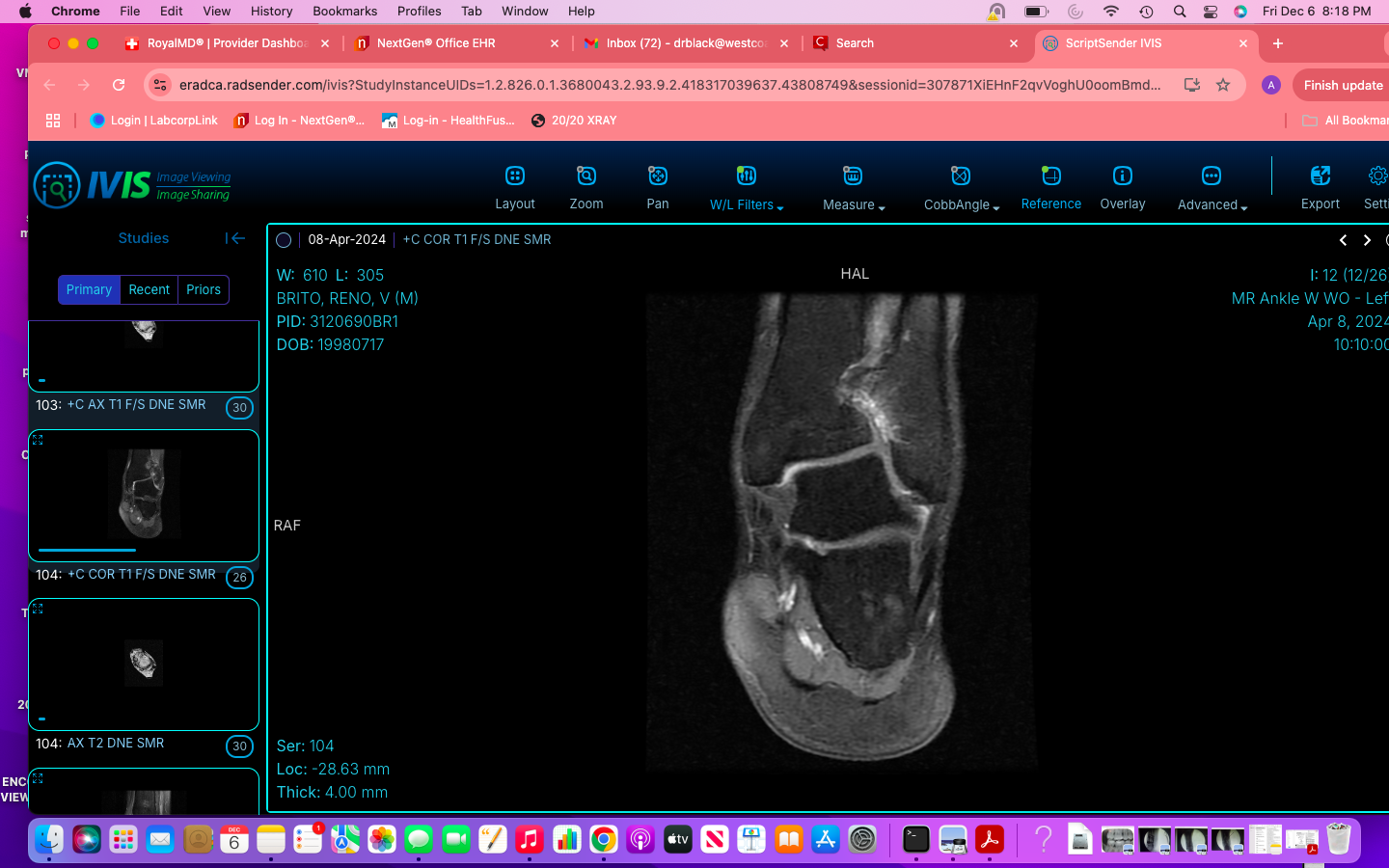Open the 20/20 XRAY bookmark
This screenshot has width=1389, height=868.
pyautogui.click(x=574, y=121)
